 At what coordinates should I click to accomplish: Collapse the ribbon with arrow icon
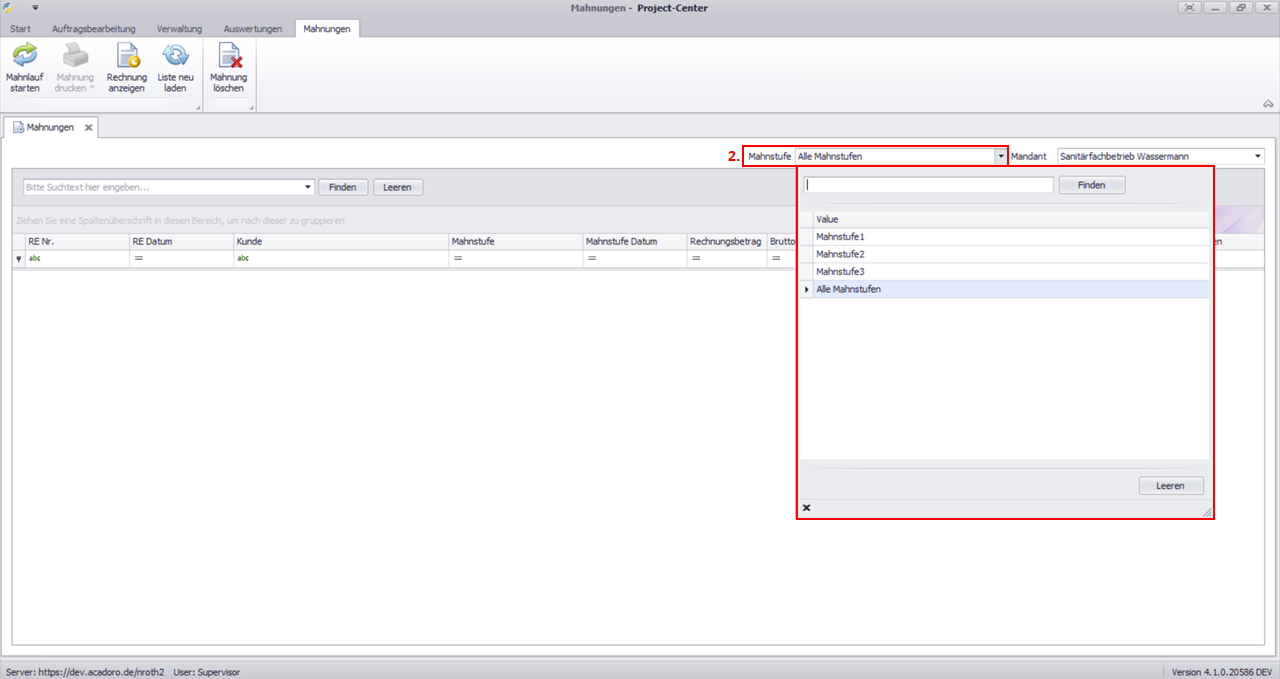pos(1268,104)
